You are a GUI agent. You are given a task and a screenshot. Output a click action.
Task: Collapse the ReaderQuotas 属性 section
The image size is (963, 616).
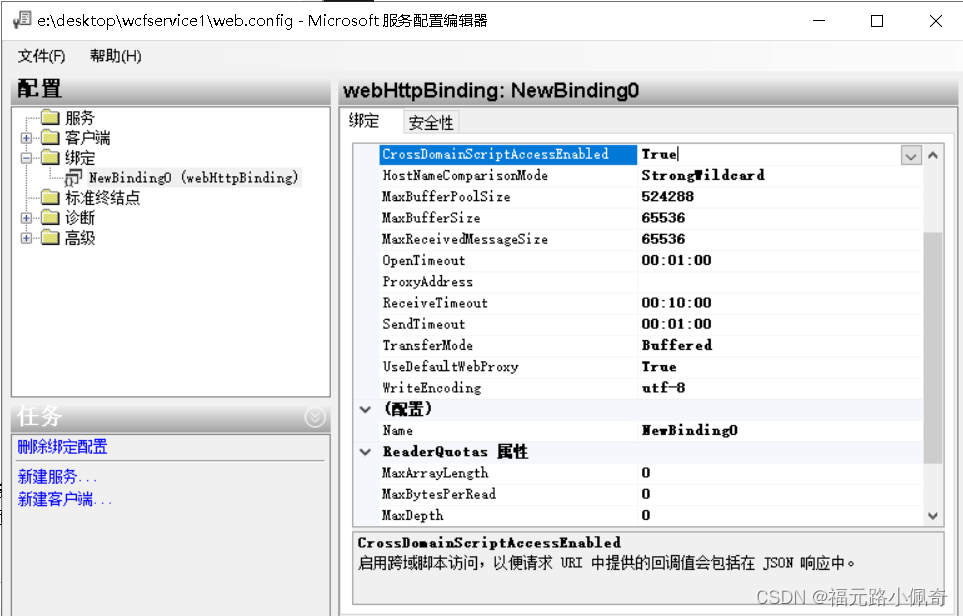[x=365, y=452]
